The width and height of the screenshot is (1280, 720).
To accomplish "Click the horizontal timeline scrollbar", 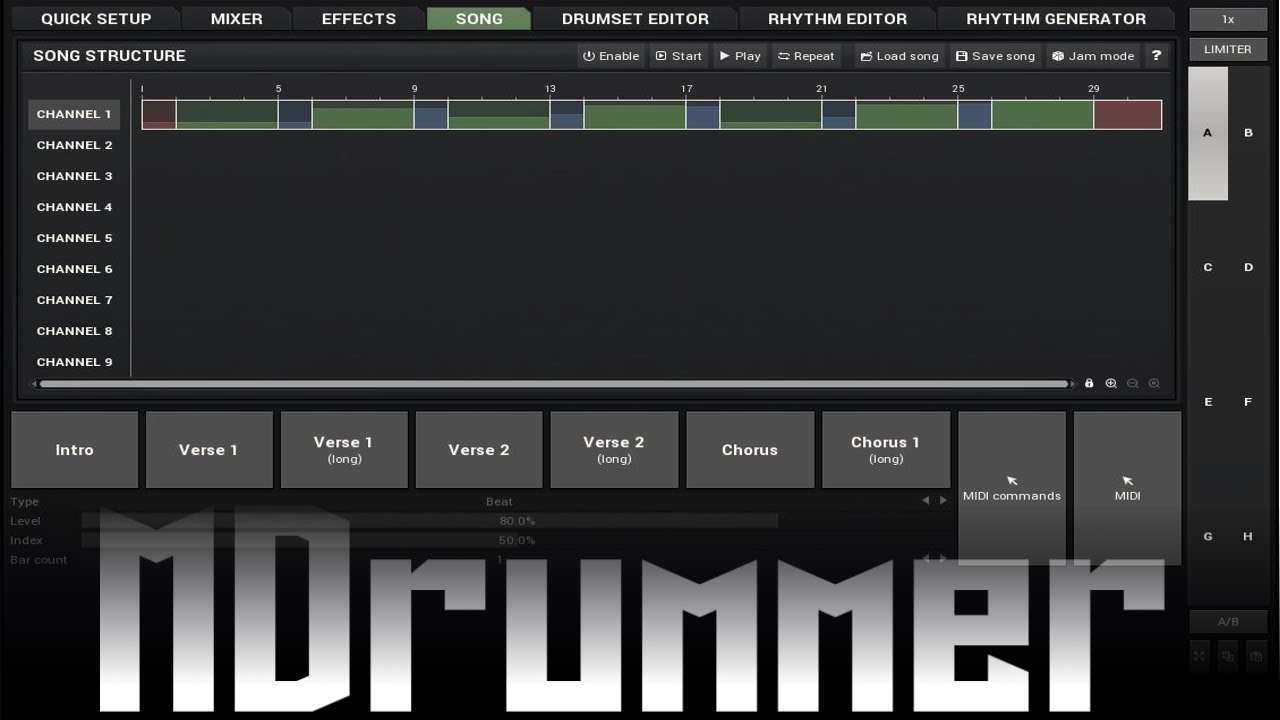I will tap(553, 383).
